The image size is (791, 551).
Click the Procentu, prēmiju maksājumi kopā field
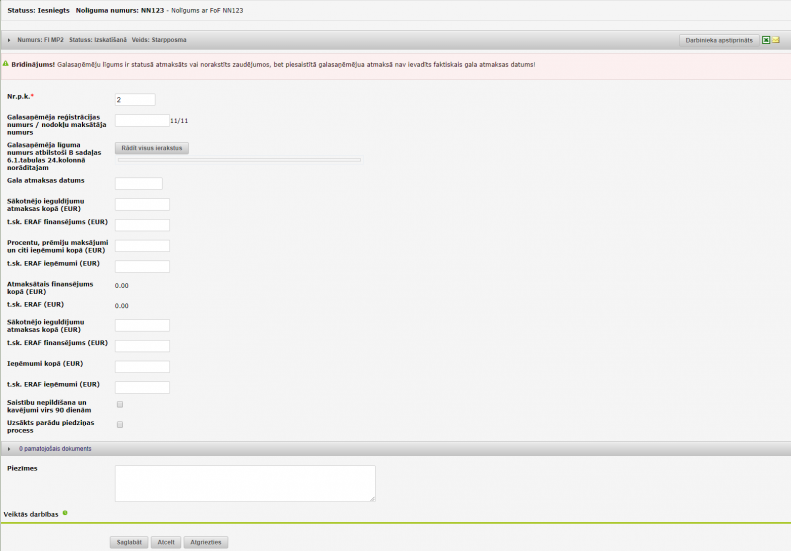pyautogui.click(x=142, y=246)
